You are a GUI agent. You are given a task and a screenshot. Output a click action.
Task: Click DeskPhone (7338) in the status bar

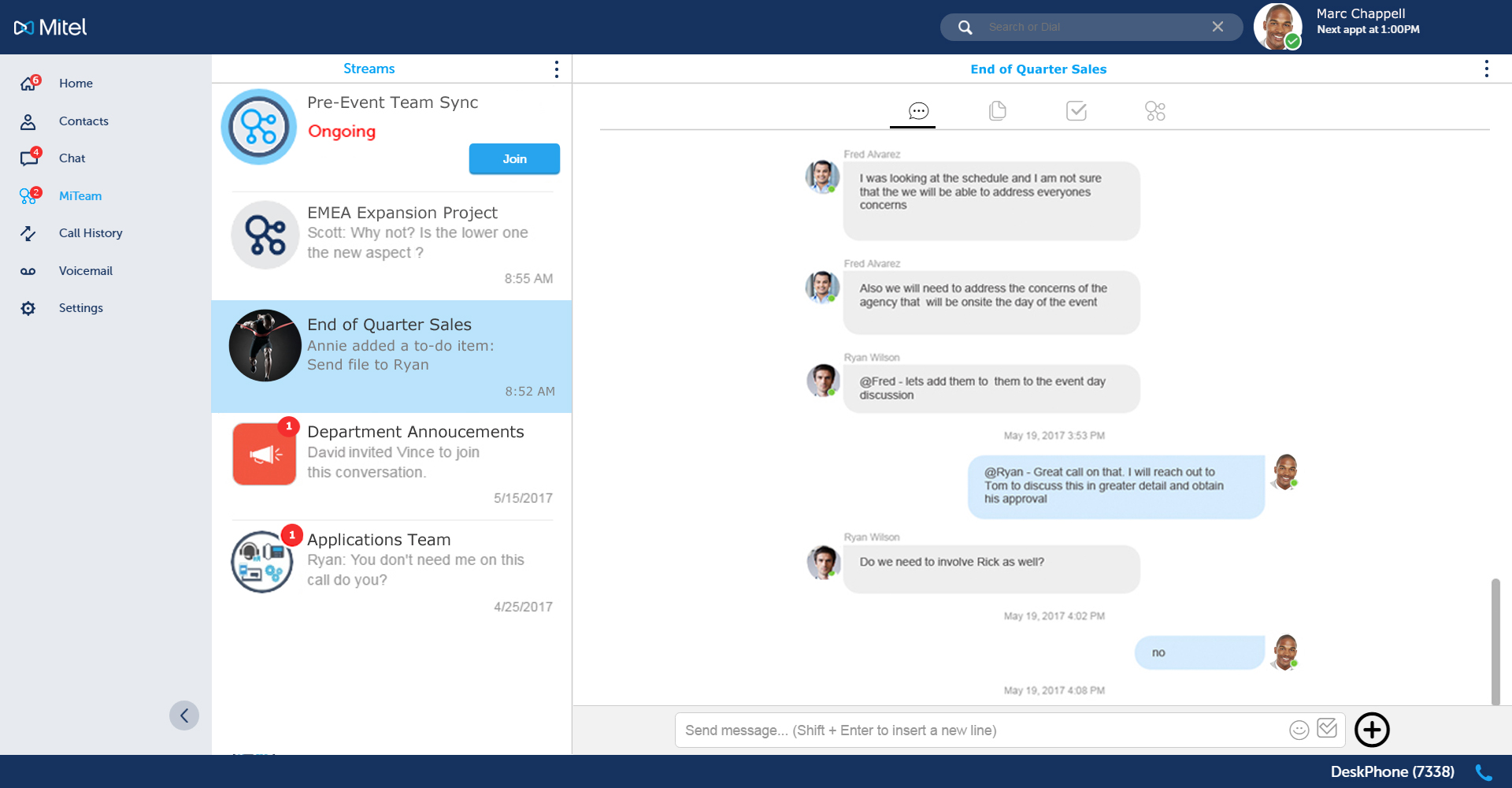pos(1392,772)
